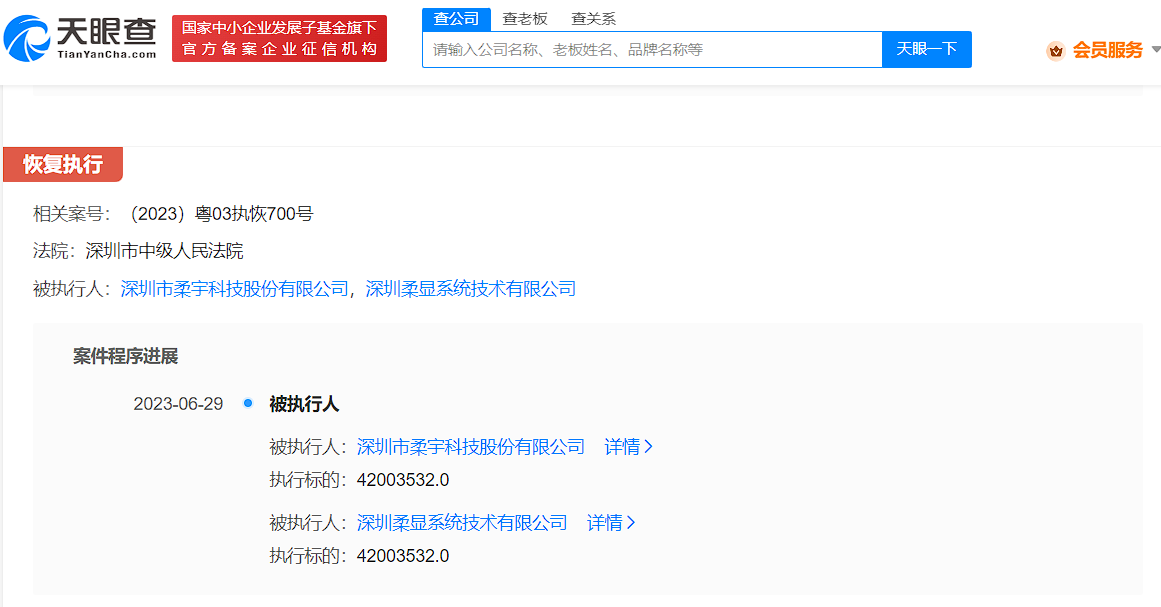Click the TianYanCha eye logo icon
This screenshot has height=607, width=1161.
(26, 38)
